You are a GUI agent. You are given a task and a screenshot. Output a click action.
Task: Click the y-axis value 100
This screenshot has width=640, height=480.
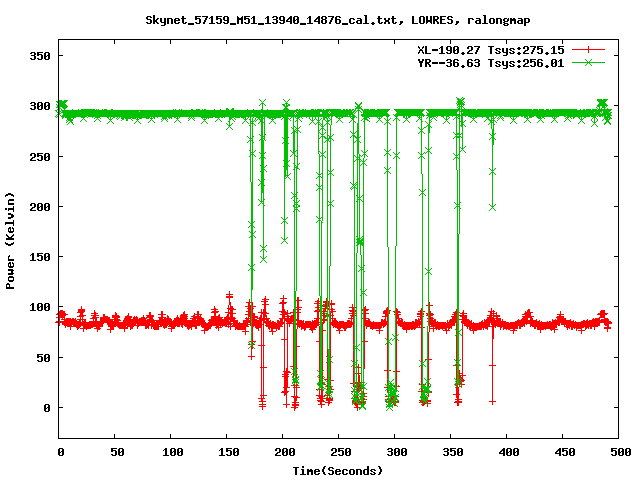point(40,307)
